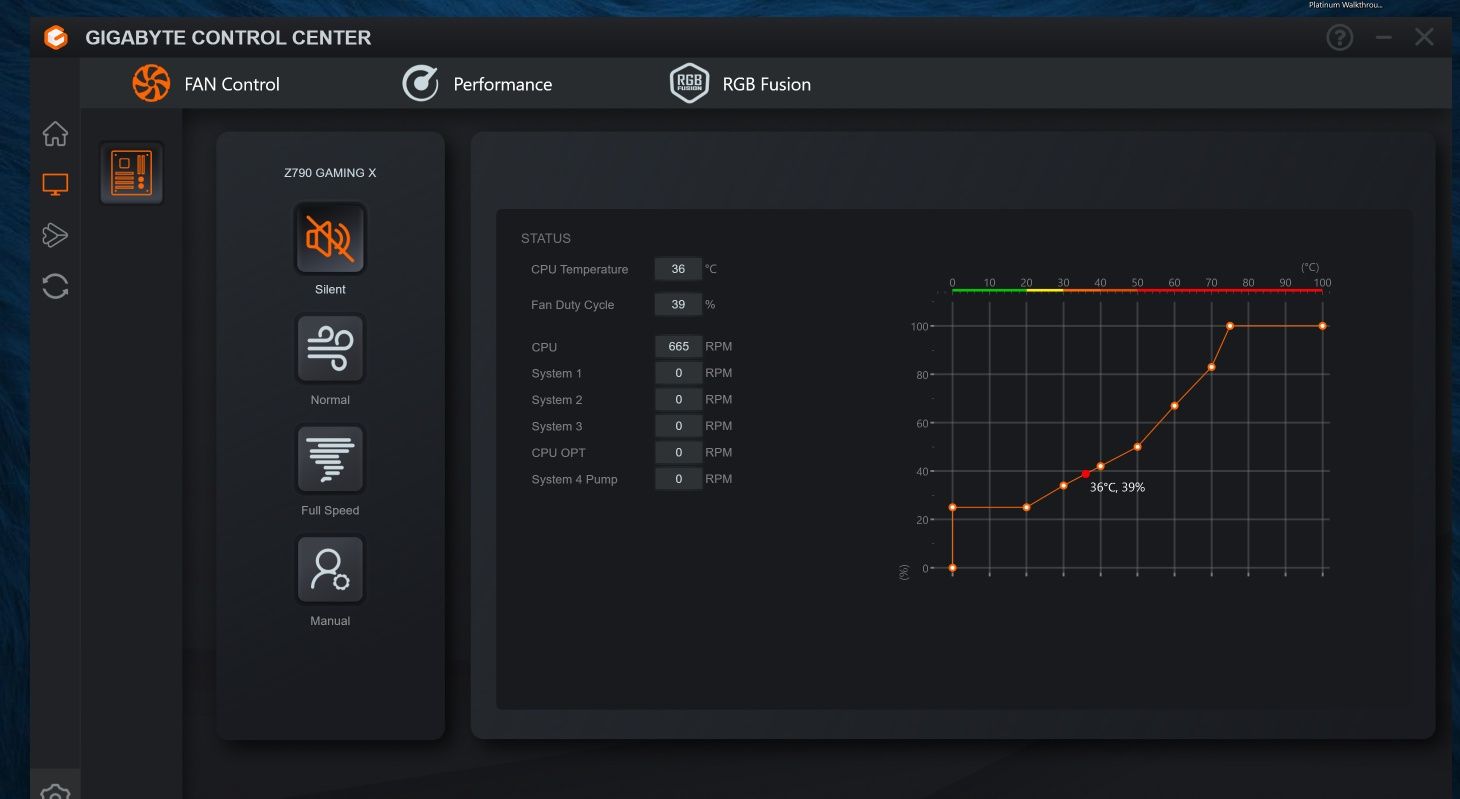Click the curve point at 0°C, 0%
Viewport: 1460px width, 799px height.
pyautogui.click(x=952, y=568)
